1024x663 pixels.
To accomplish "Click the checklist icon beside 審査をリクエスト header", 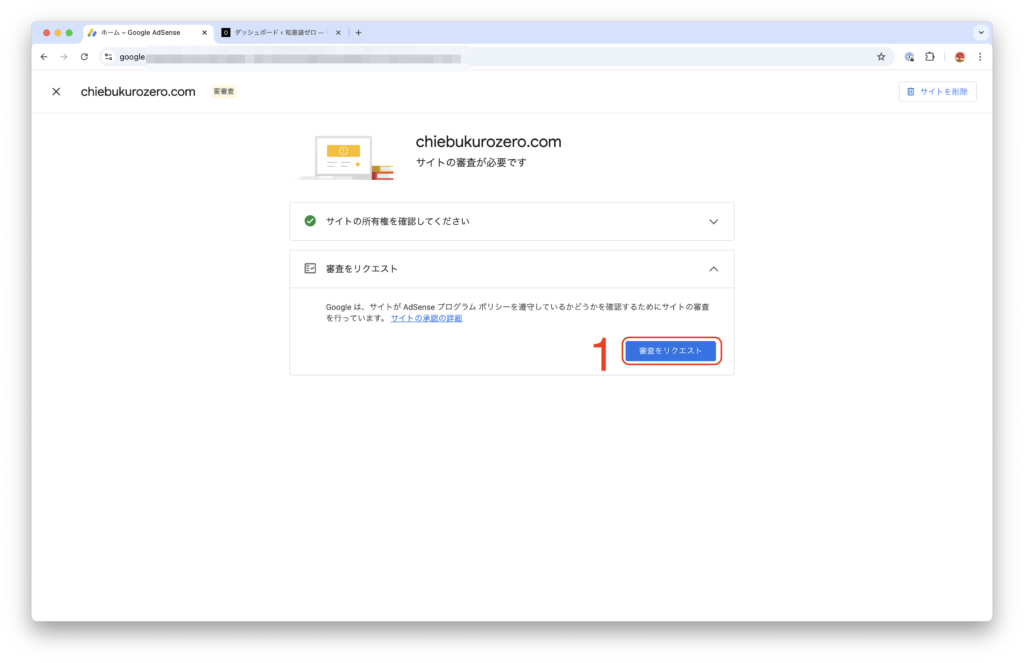I will pyautogui.click(x=310, y=268).
